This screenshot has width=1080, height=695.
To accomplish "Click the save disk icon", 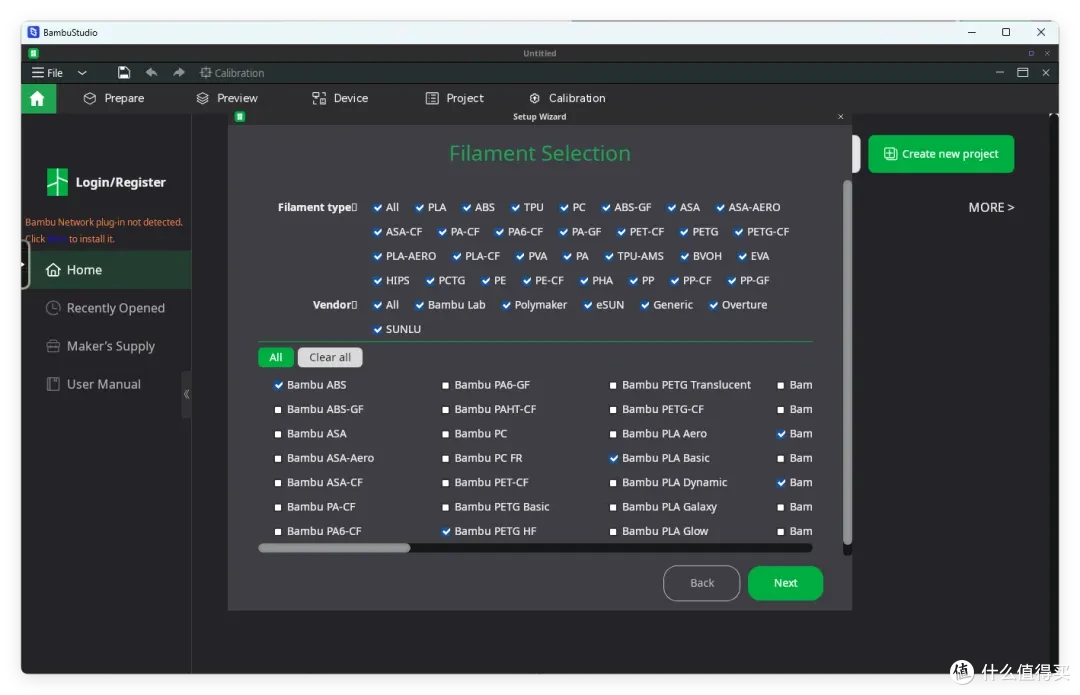I will pyautogui.click(x=124, y=72).
